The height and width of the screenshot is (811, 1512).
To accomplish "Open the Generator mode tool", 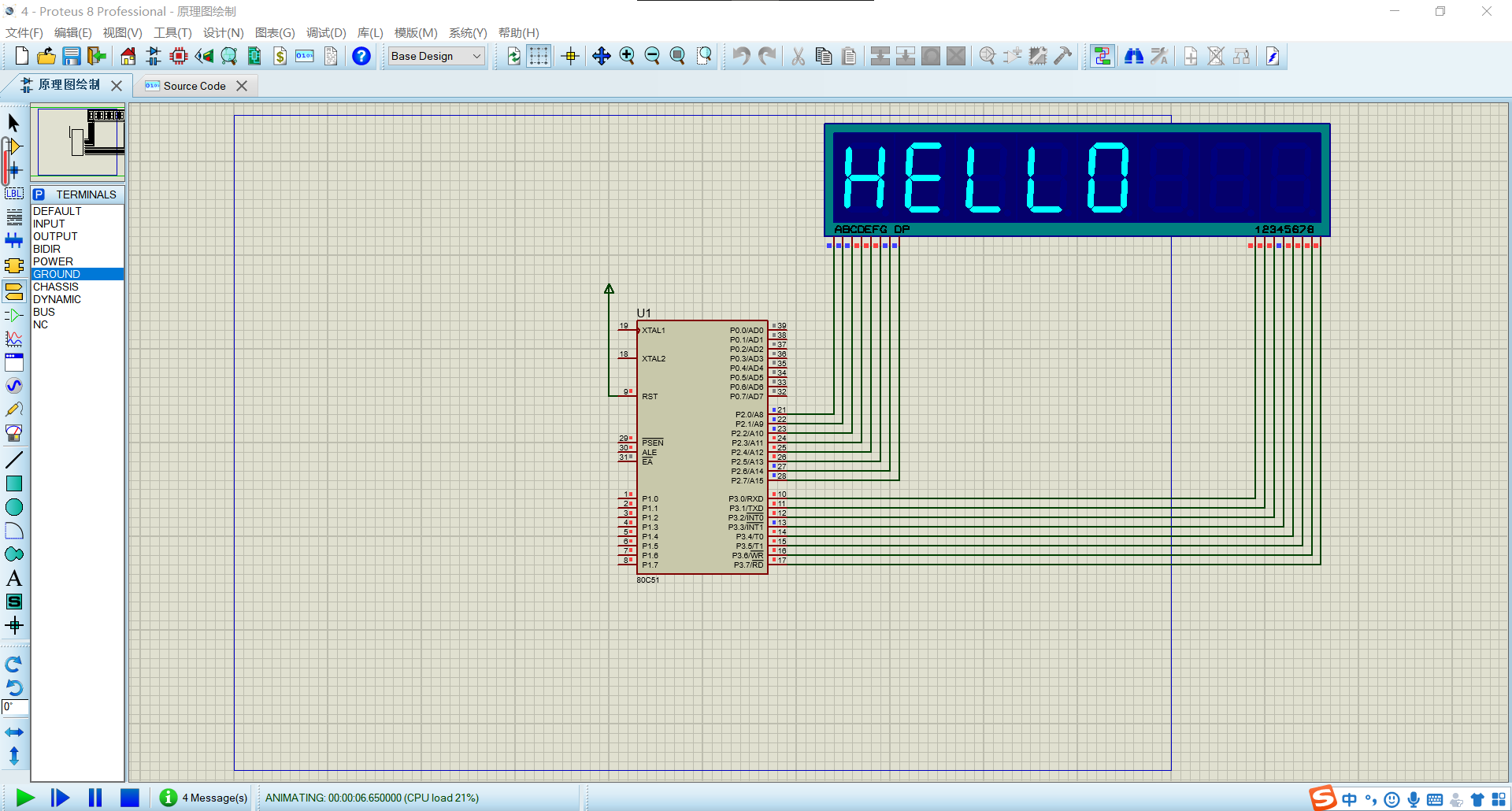I will tap(14, 386).
